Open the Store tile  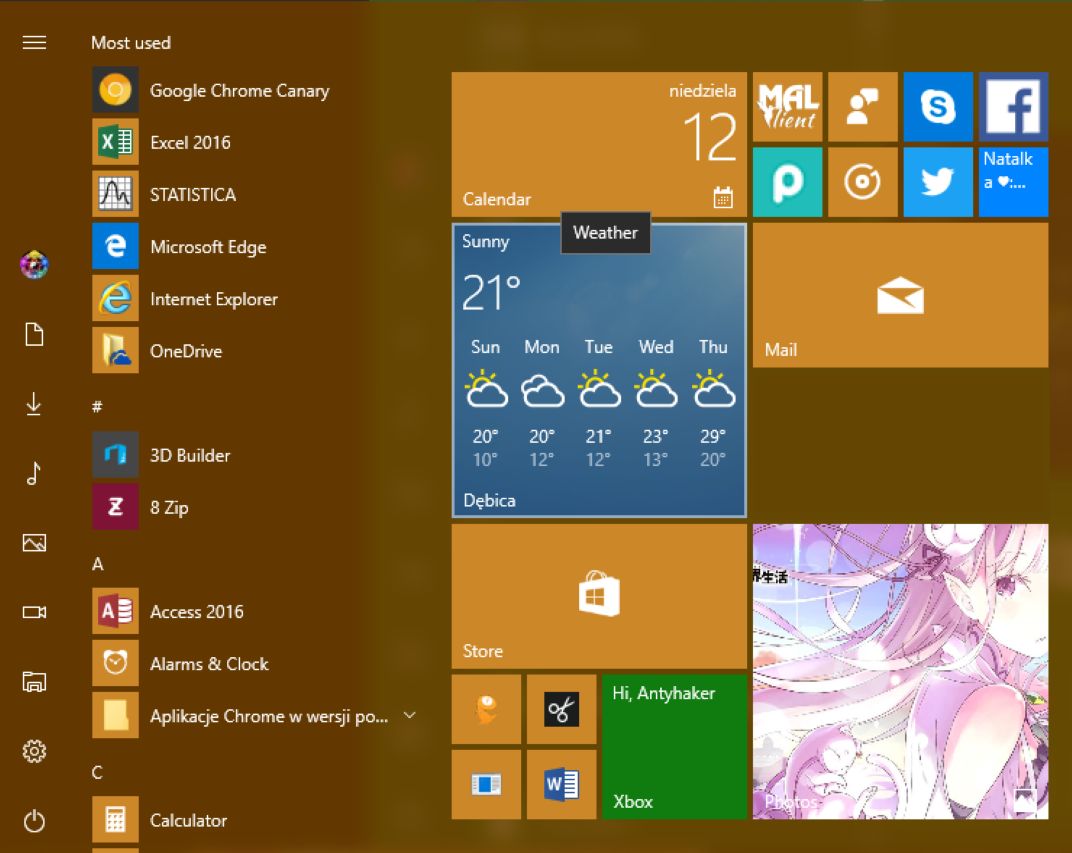(599, 596)
